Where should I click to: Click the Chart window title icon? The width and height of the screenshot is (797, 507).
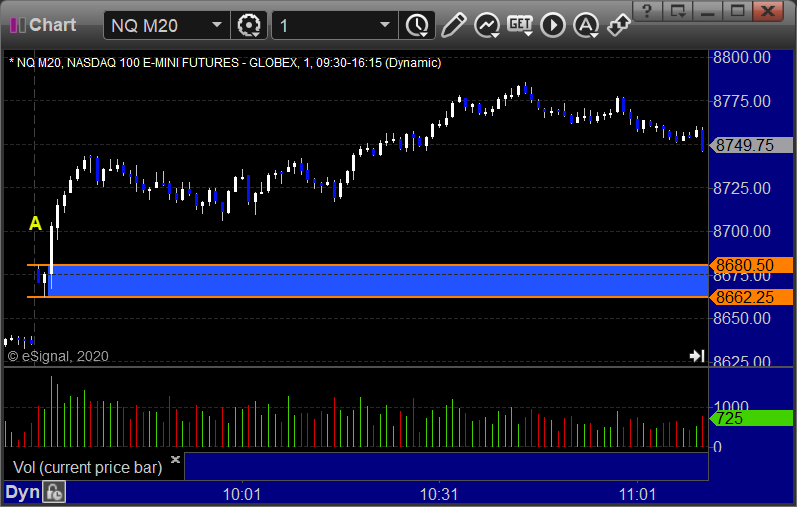[18, 25]
